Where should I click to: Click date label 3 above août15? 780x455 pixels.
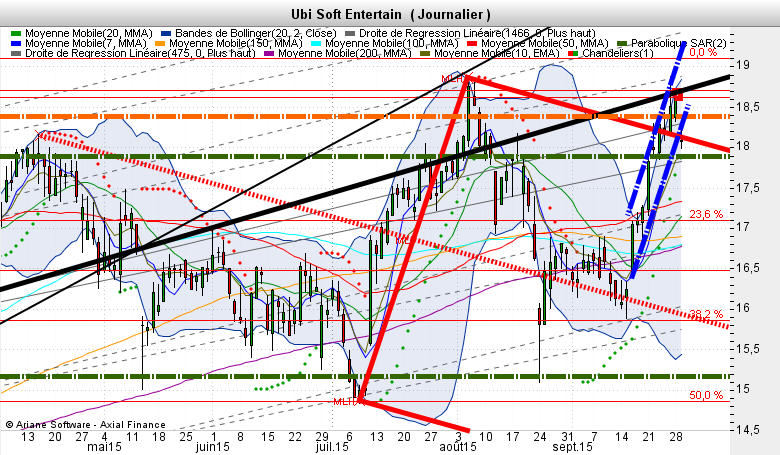(x=458, y=437)
